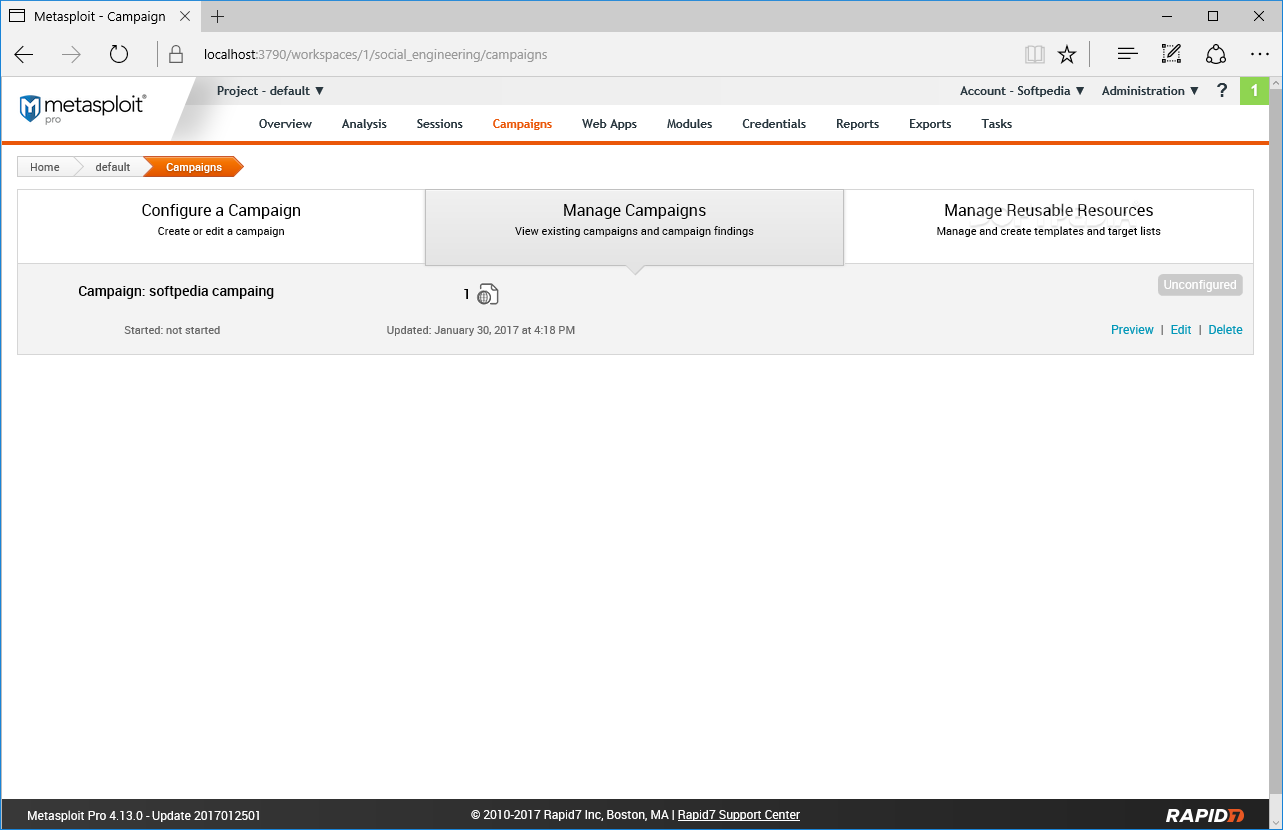Open the browser More actions ellipsis
Image resolution: width=1283 pixels, height=830 pixels.
tap(1259, 54)
